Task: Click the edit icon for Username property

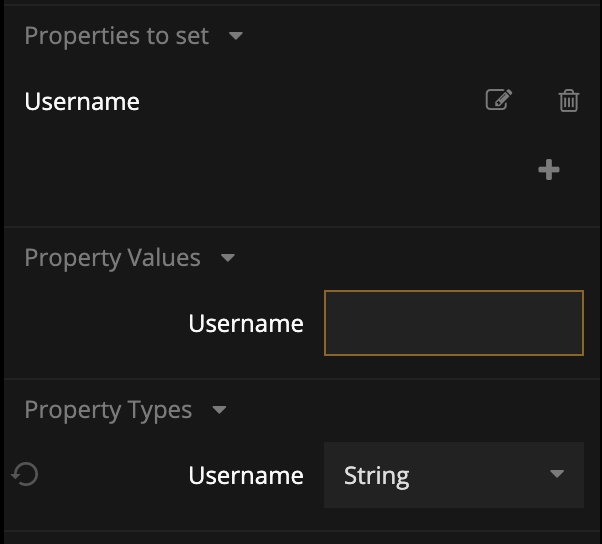Action: [x=498, y=100]
